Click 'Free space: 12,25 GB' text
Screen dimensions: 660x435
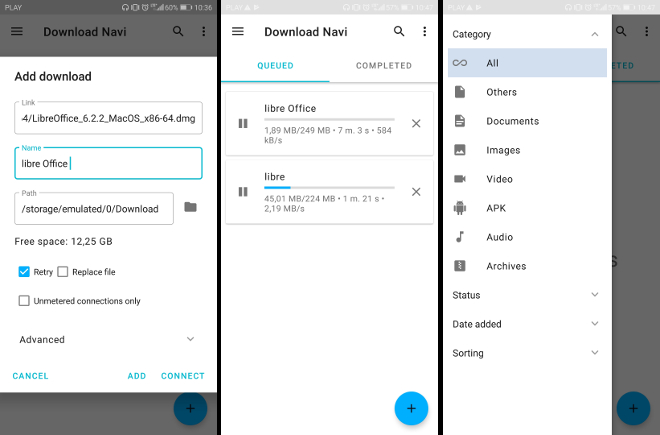(x=63, y=241)
